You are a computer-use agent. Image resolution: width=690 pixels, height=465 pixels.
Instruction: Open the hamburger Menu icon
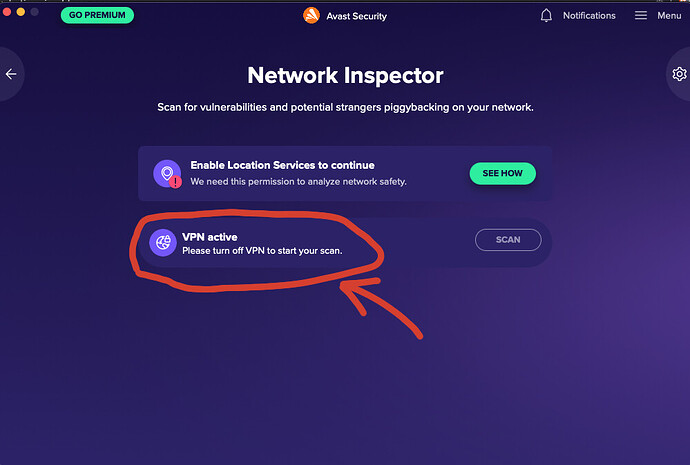(641, 15)
